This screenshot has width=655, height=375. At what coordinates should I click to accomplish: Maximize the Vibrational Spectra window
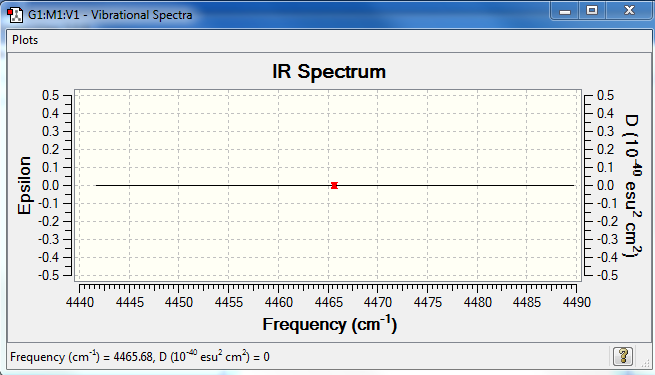(592, 10)
